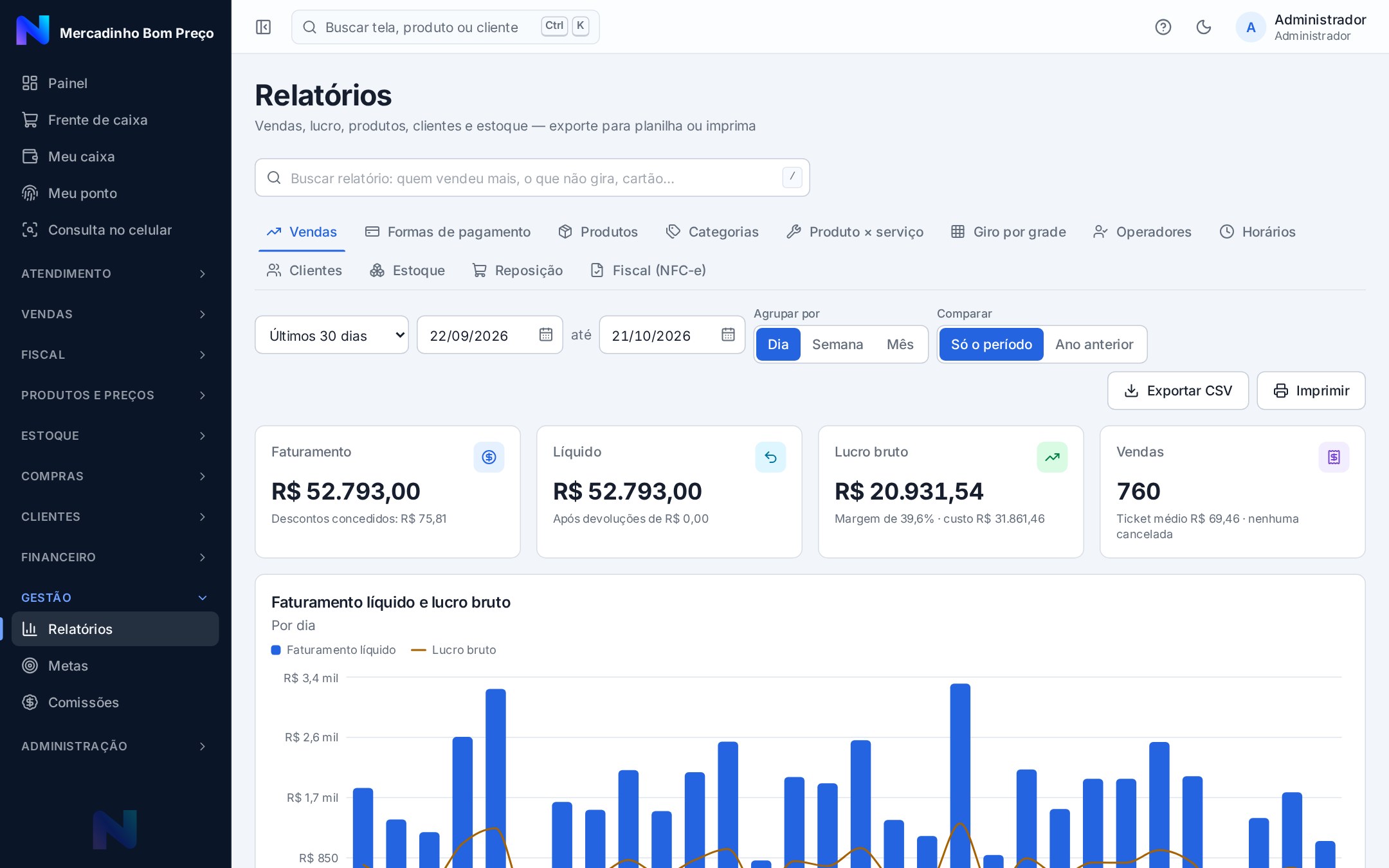Switch to the Produtos report tab
1389x868 pixels.
click(x=598, y=232)
